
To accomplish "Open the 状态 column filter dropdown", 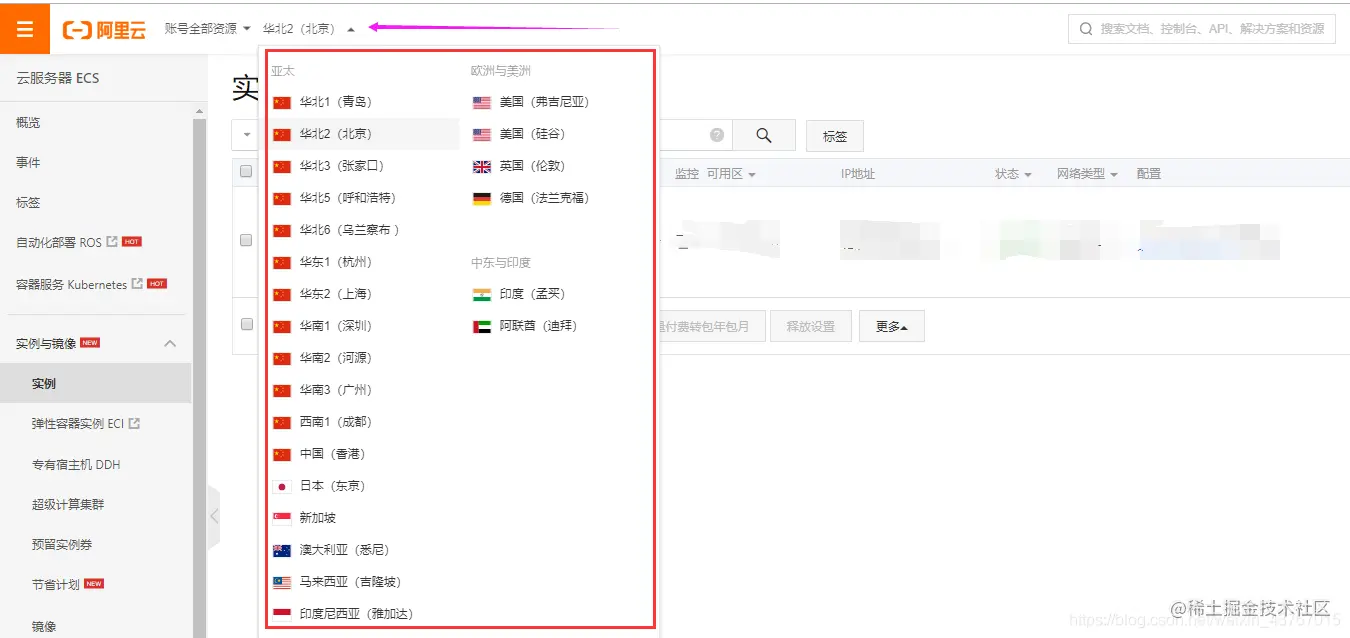I will [x=1013, y=174].
